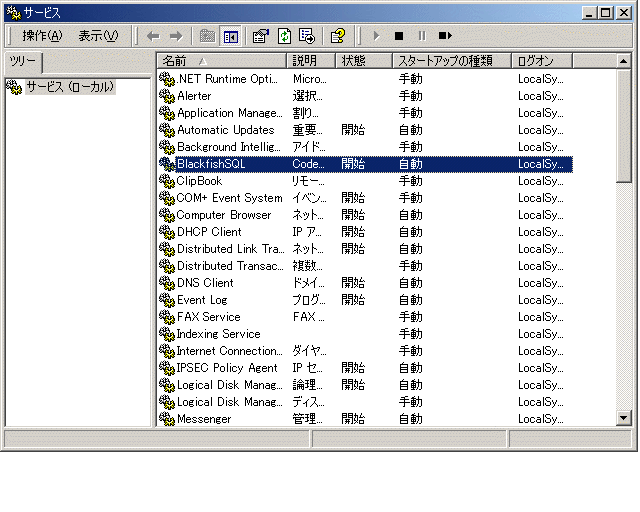Click the back arrow toolbar icon
This screenshot has height=512, width=640.
click(x=153, y=36)
